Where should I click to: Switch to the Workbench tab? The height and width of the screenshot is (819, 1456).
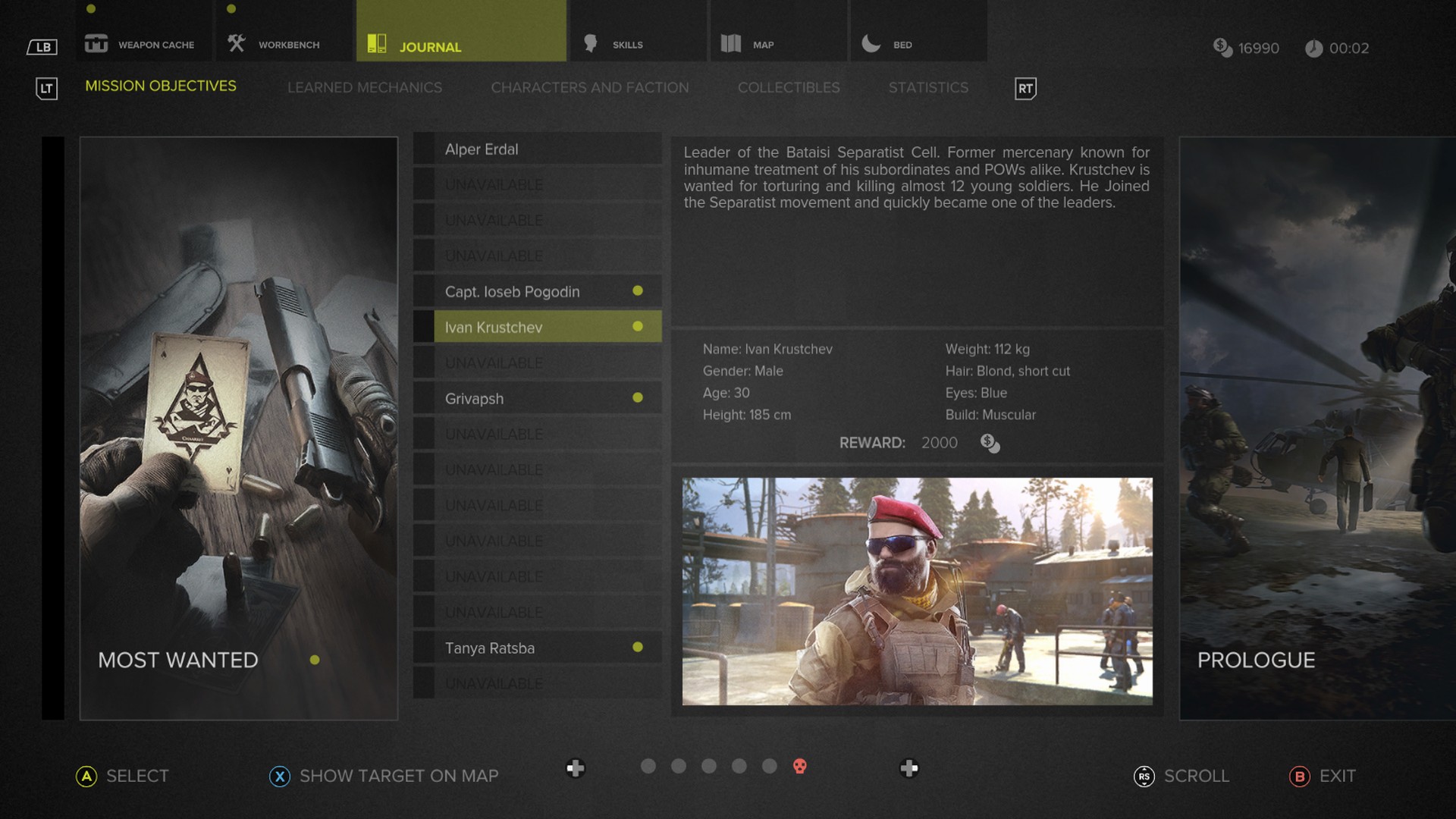tap(284, 31)
